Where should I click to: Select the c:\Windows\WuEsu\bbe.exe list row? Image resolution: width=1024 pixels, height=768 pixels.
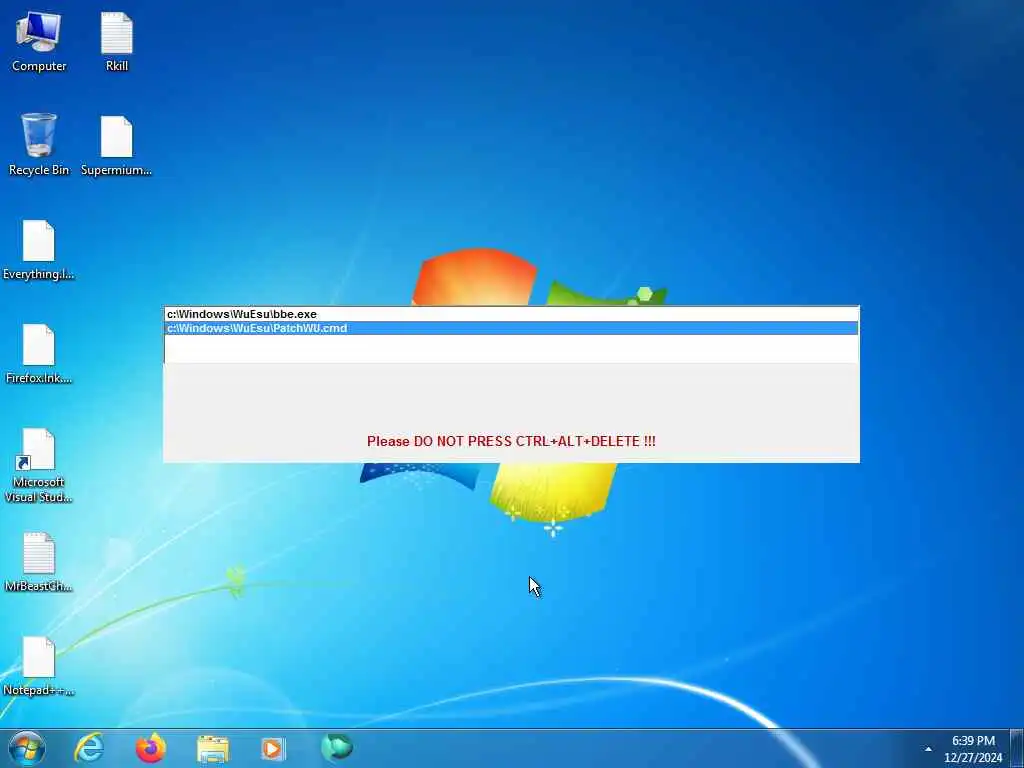pyautogui.click(x=511, y=314)
